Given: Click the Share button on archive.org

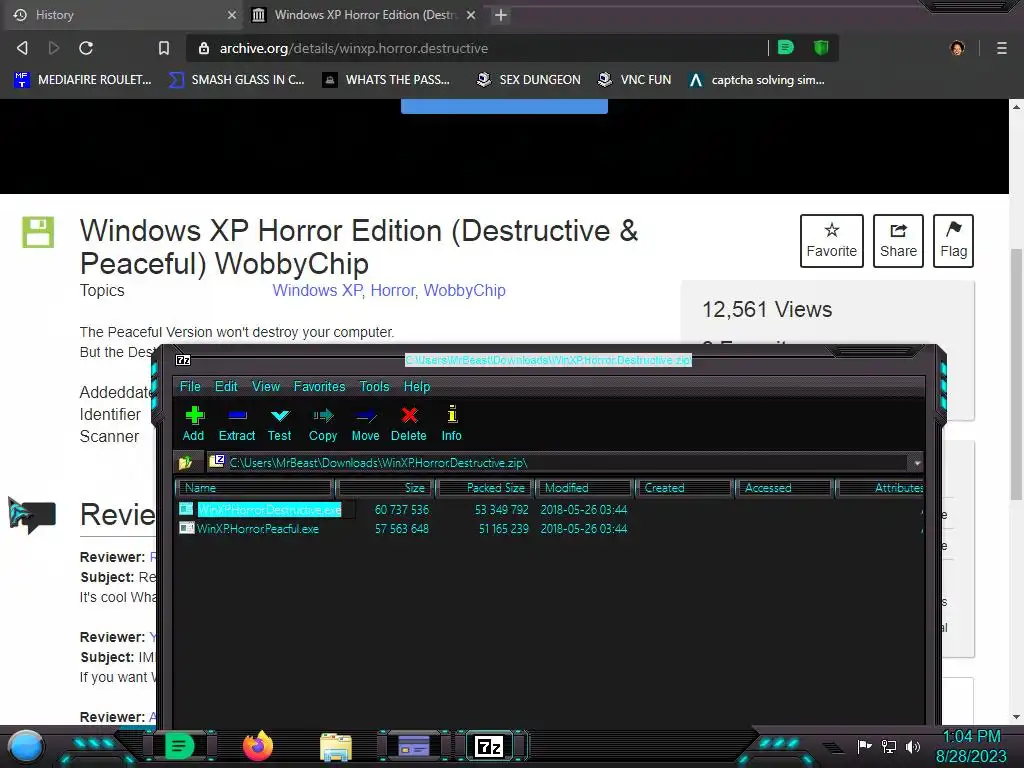Looking at the screenshot, I should (898, 241).
